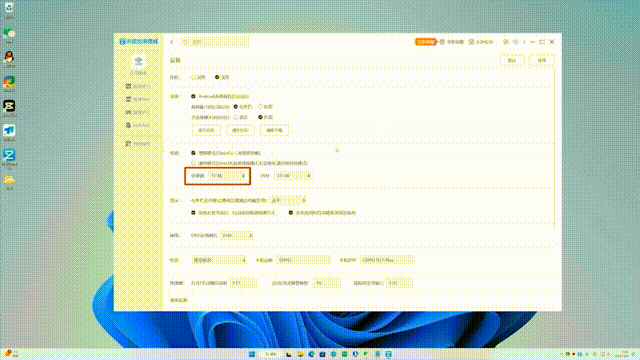Click the phone model field showing OPPO R11 Plus
Viewport: 640px width, 360px height.
tap(387, 260)
